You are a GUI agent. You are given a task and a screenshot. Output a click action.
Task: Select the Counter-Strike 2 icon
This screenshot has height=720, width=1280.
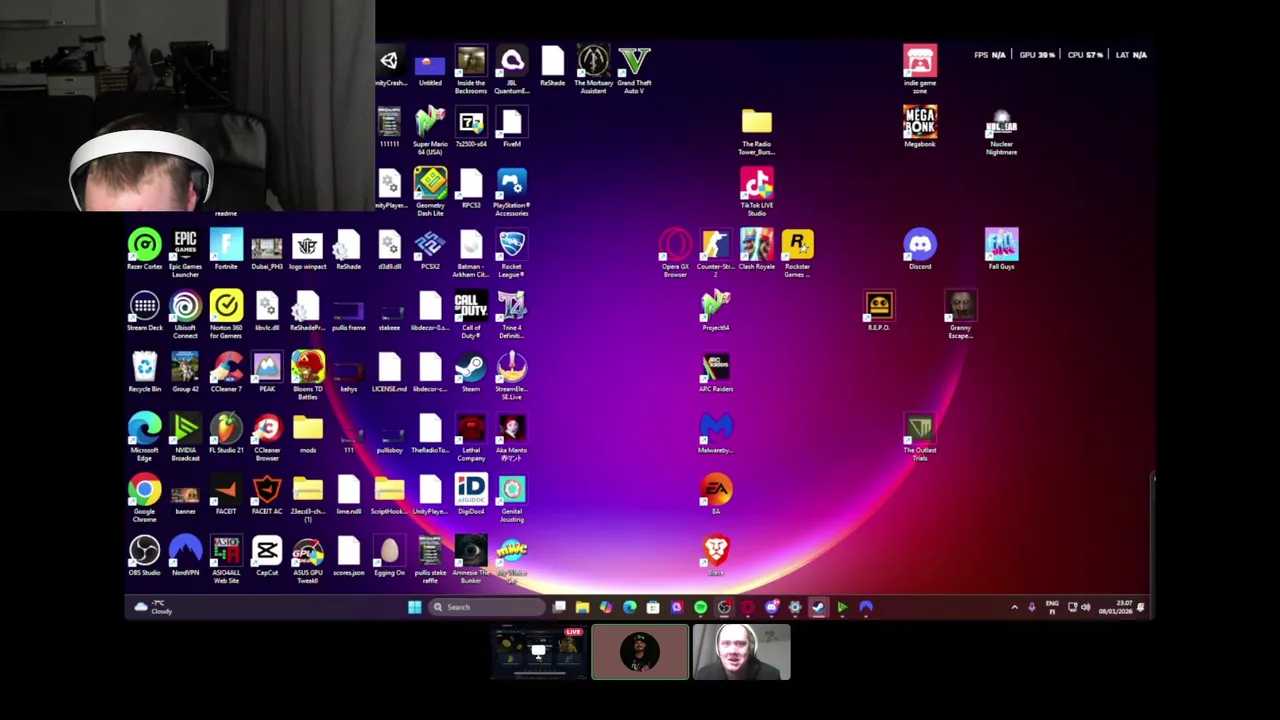tap(715, 252)
